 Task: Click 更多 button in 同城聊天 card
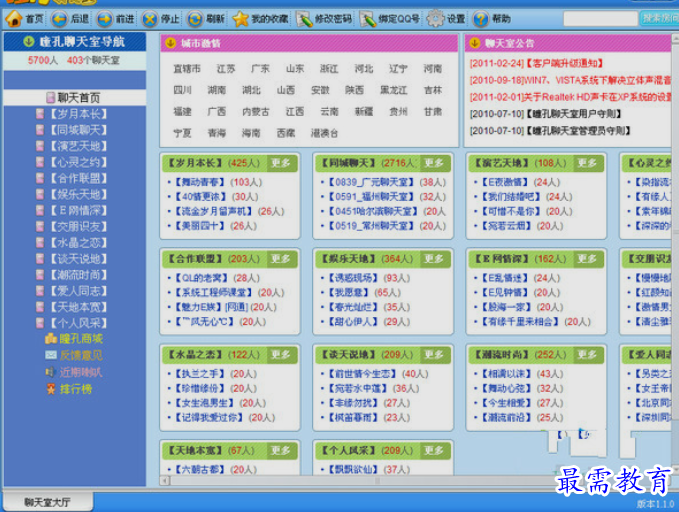pyautogui.click(x=434, y=163)
